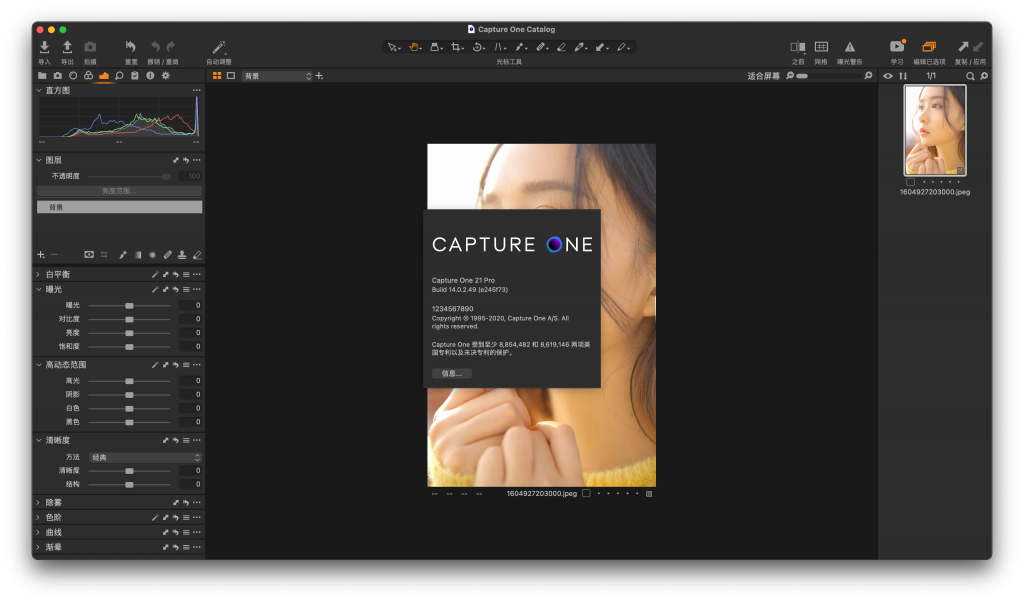Viewport: 1024px width, 602px height.
Task: Click the Capture (拍摄) camera icon
Action: (90, 47)
